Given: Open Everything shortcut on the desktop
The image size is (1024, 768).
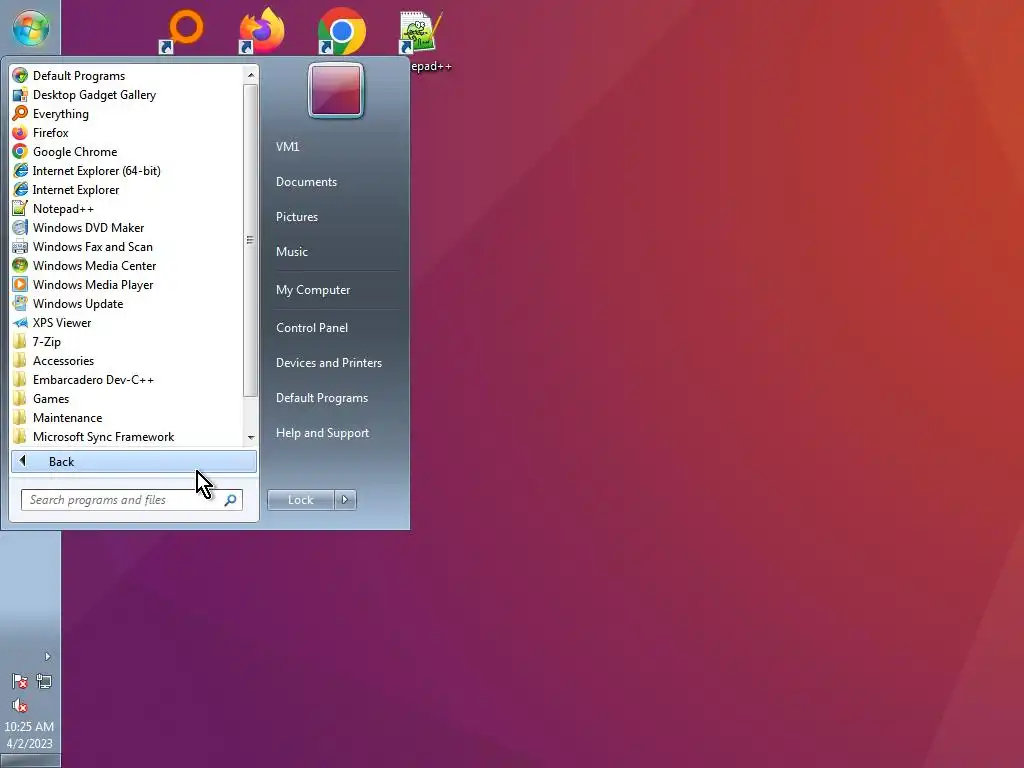Looking at the screenshot, I should [183, 31].
